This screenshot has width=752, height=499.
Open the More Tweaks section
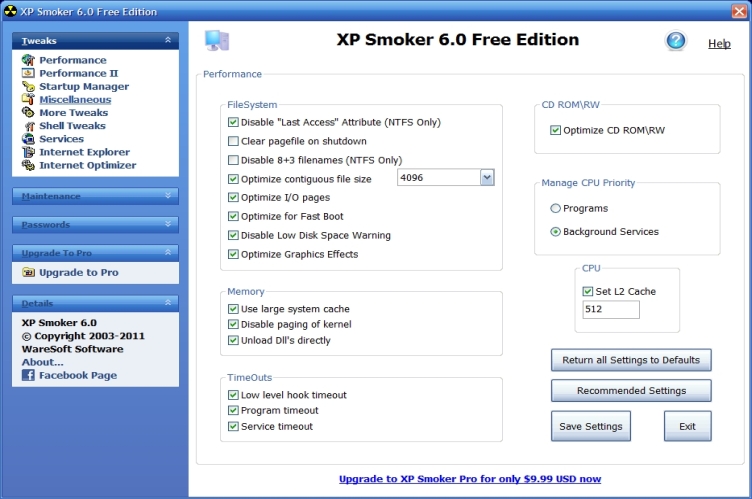coord(74,112)
